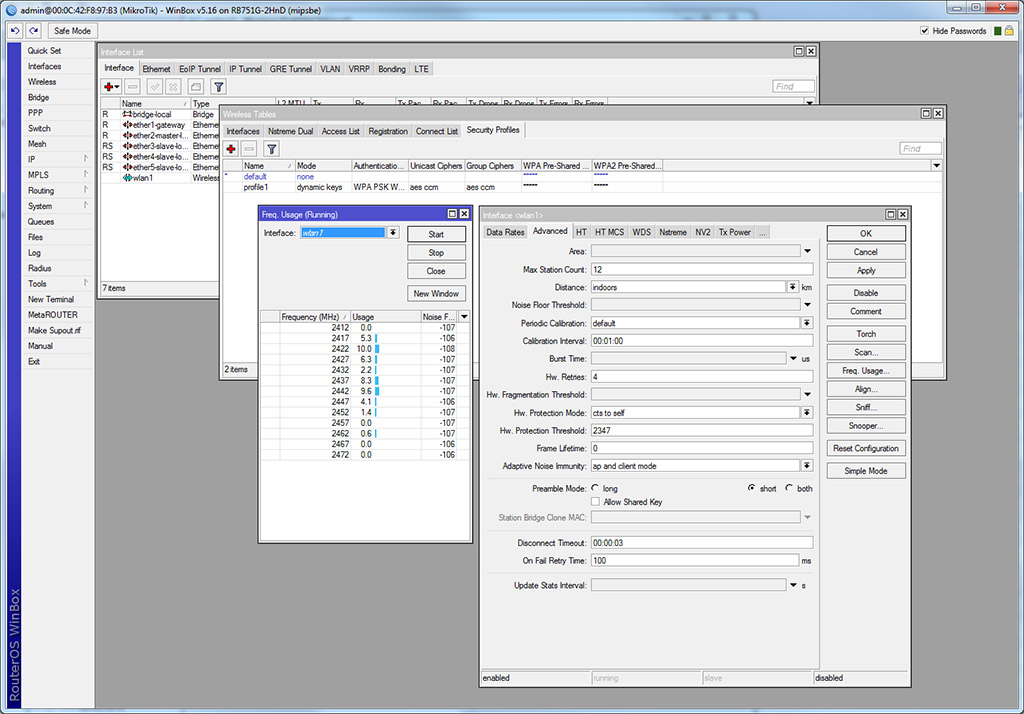Enable the Allow Shared Key checkbox
1024x714 pixels.
(596, 502)
